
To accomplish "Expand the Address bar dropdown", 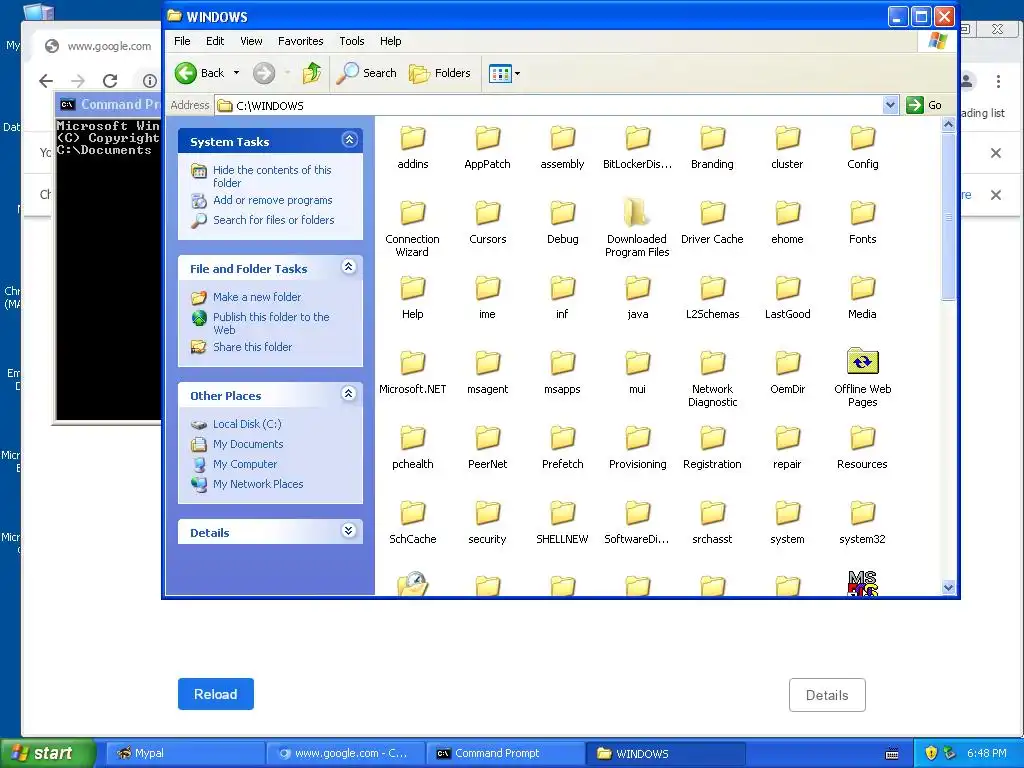I will pyautogui.click(x=890, y=105).
